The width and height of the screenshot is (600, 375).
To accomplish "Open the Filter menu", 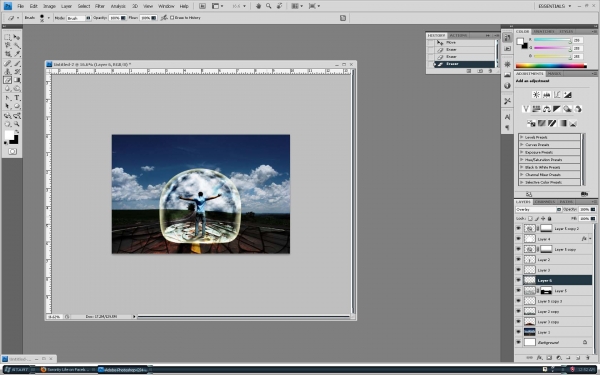I will point(99,6).
